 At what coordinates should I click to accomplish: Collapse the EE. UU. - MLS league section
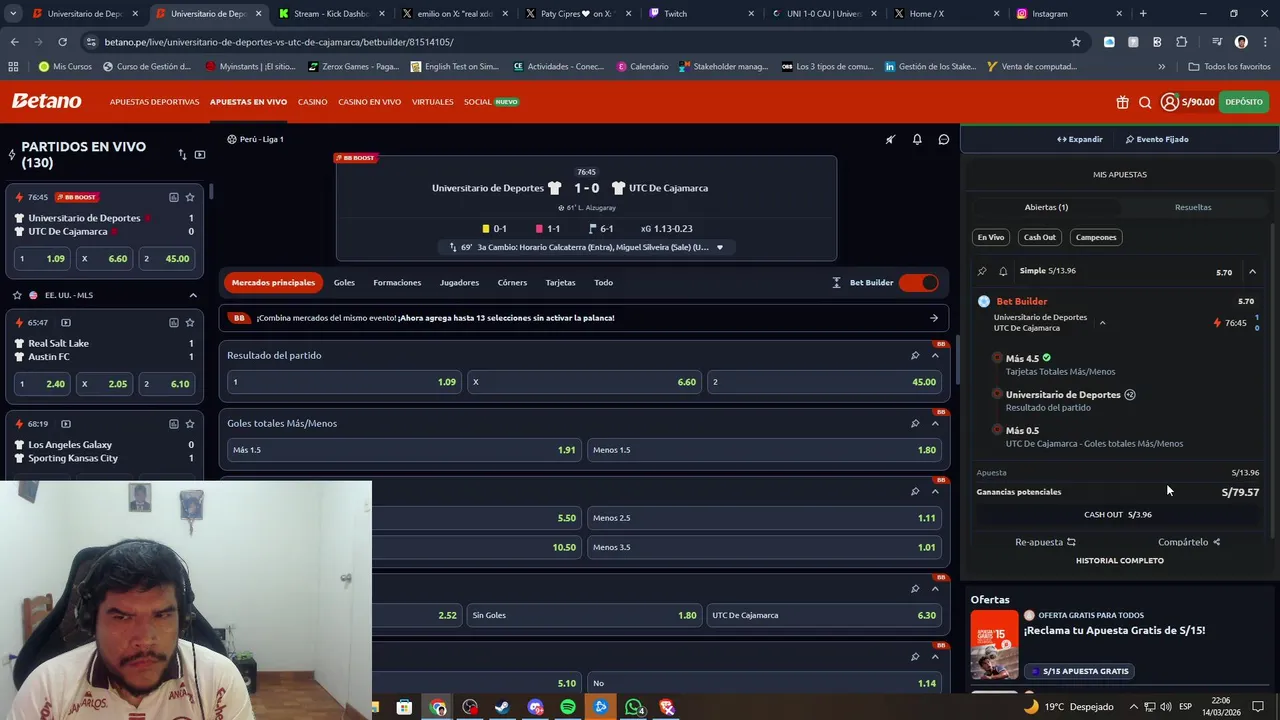[193, 296]
